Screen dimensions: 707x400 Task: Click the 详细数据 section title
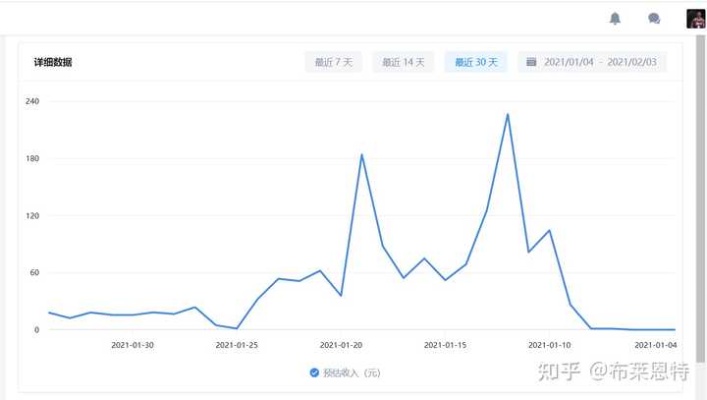(53, 62)
